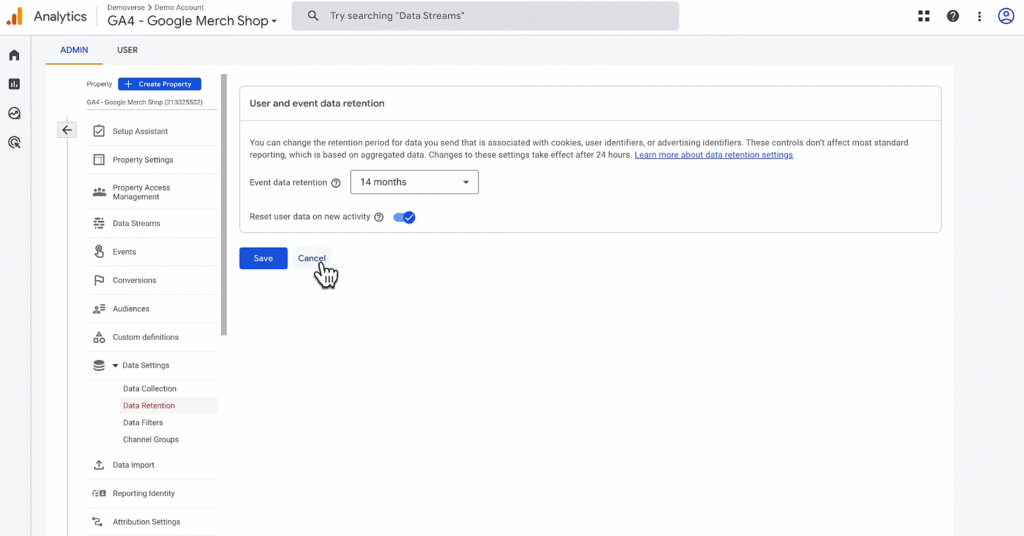This screenshot has width=1024, height=536.
Task: Click the Reporting Identity label
Action: coord(143,494)
